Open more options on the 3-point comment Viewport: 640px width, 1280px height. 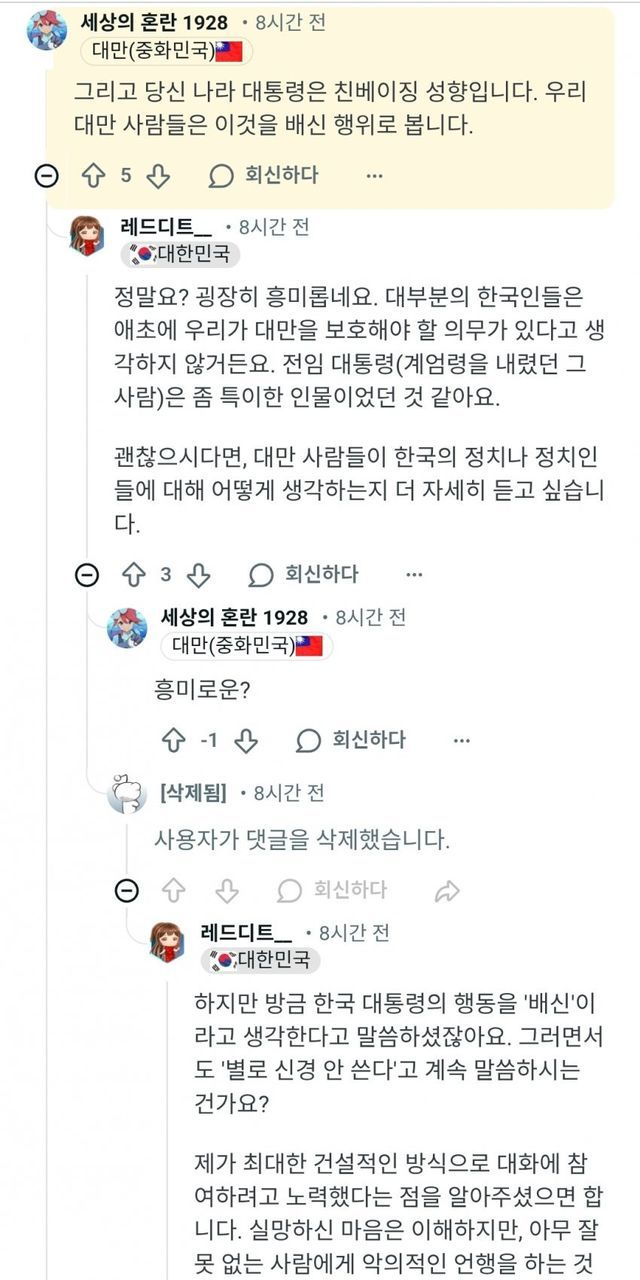[414, 575]
